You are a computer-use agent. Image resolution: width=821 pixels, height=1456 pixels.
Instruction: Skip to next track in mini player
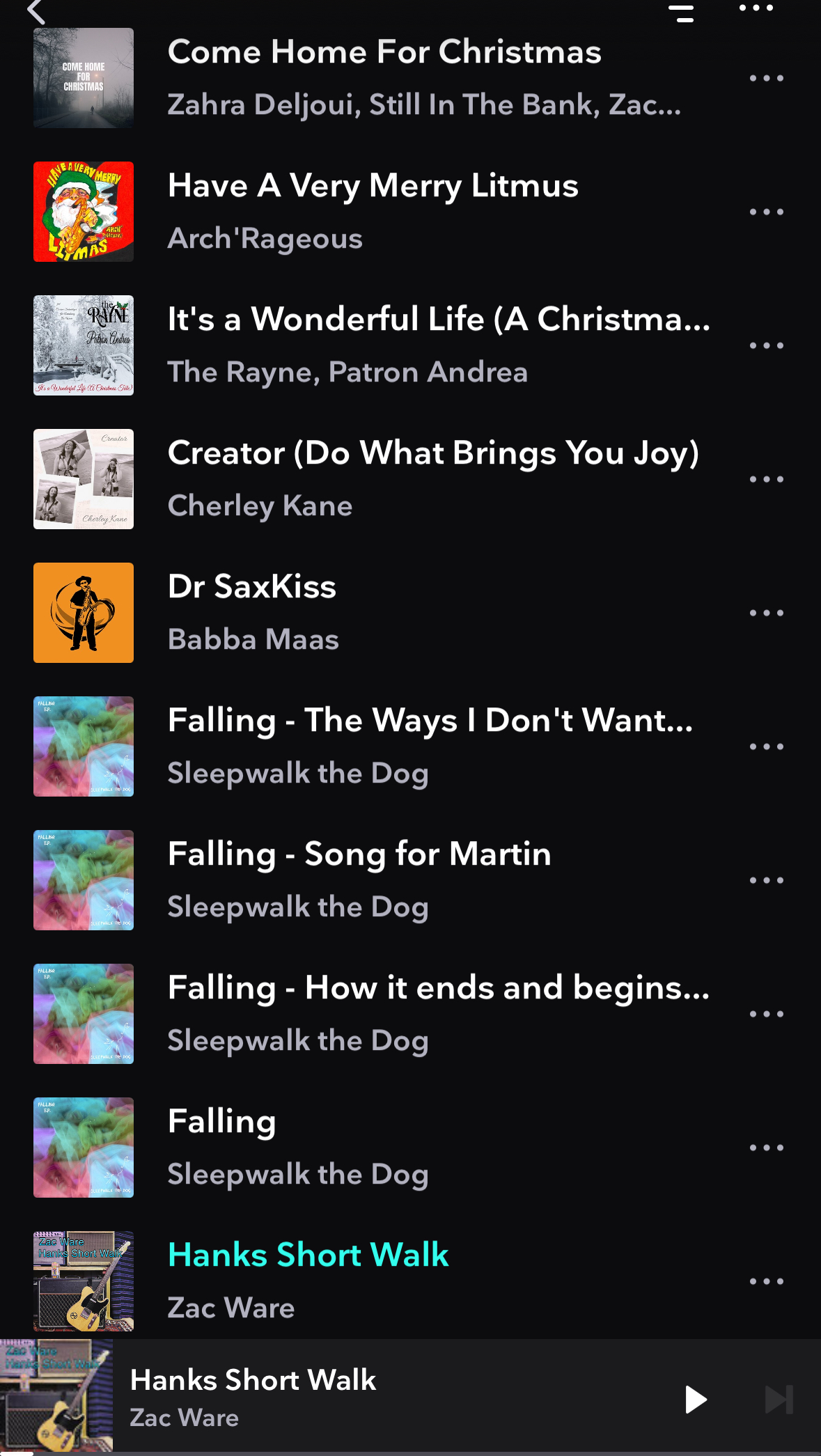(779, 1400)
